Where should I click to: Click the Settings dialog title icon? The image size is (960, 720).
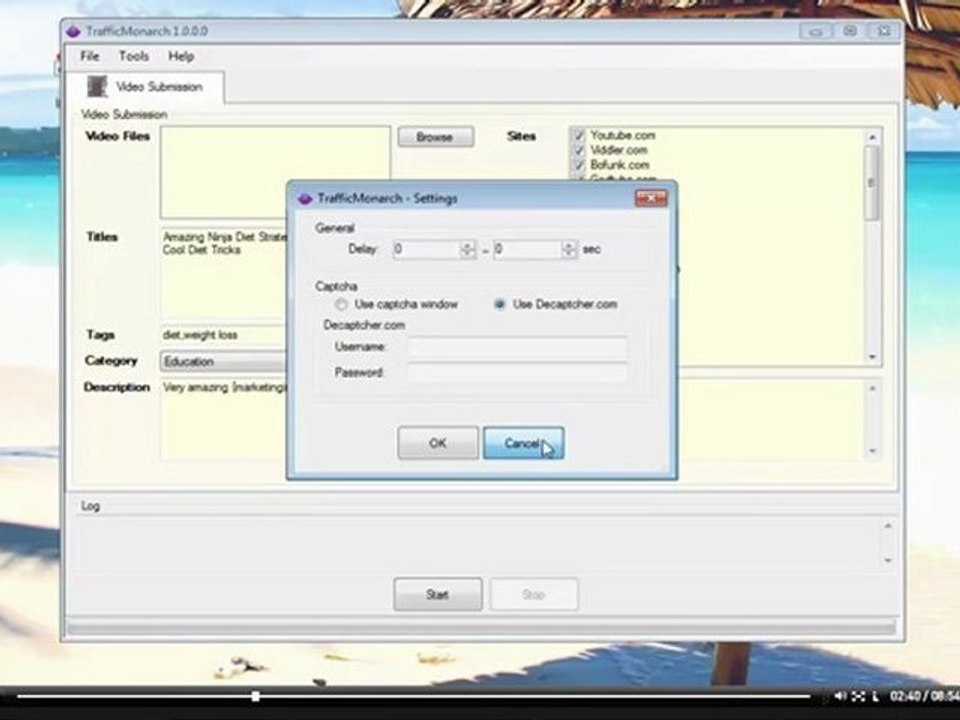click(x=304, y=198)
